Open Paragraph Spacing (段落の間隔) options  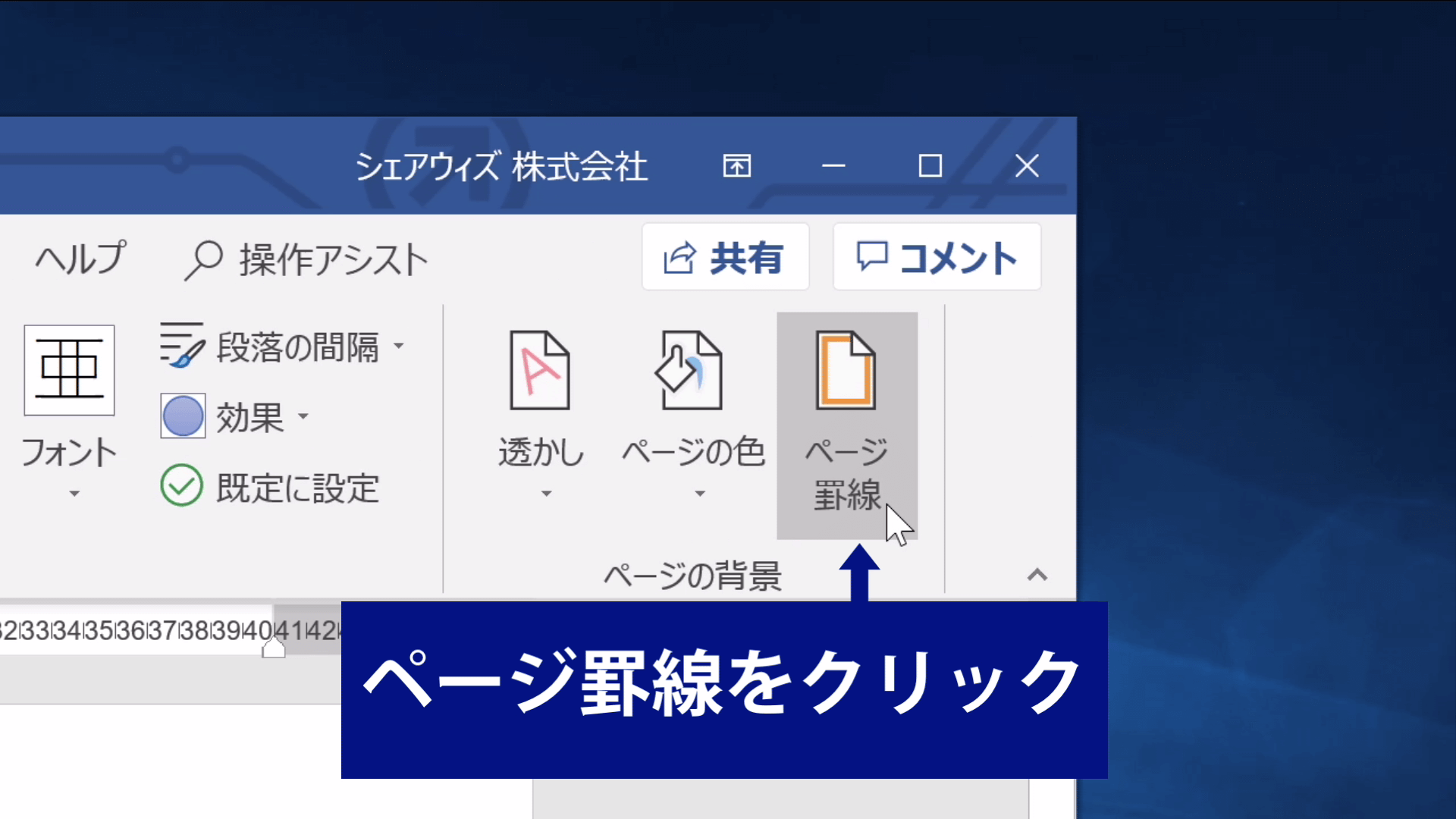point(282,347)
